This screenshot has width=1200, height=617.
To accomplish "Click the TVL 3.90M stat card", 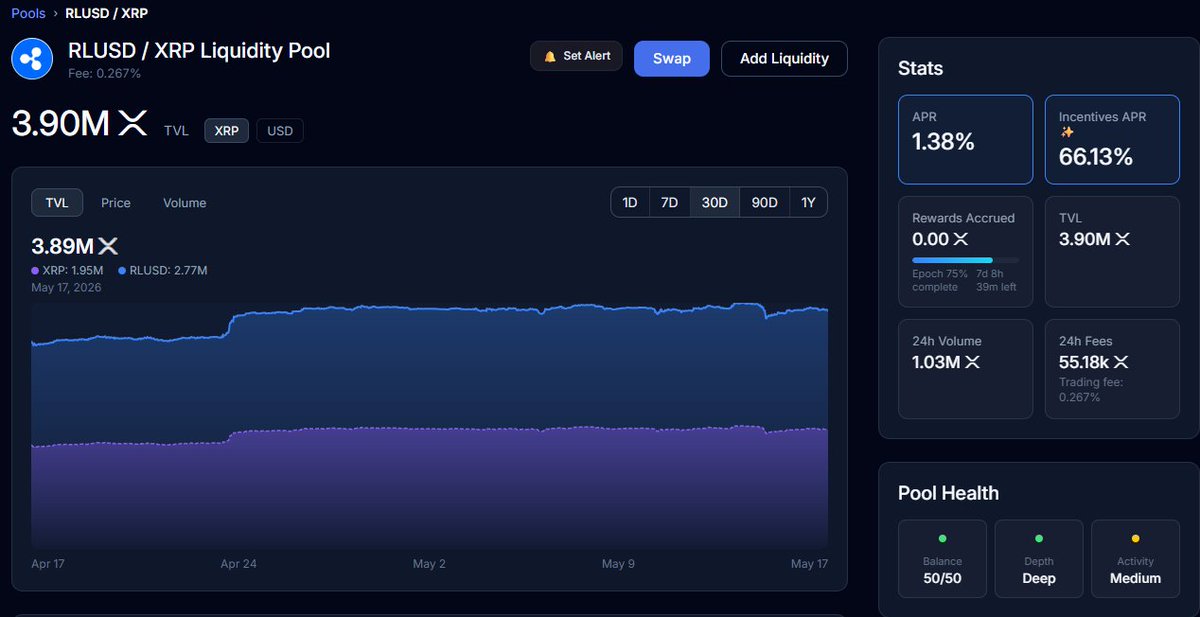I will point(1112,251).
